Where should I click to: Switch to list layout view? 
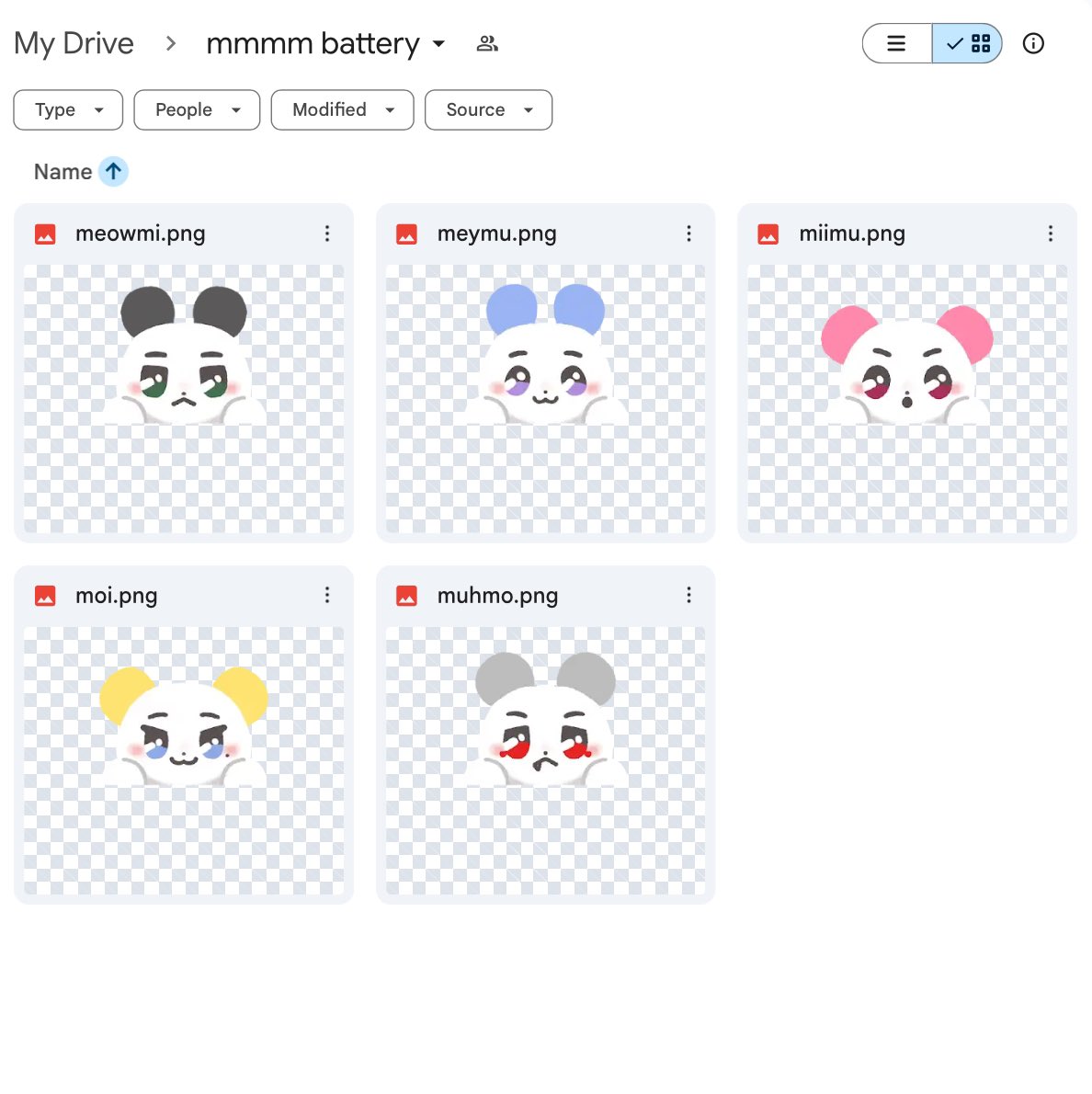coord(896,43)
